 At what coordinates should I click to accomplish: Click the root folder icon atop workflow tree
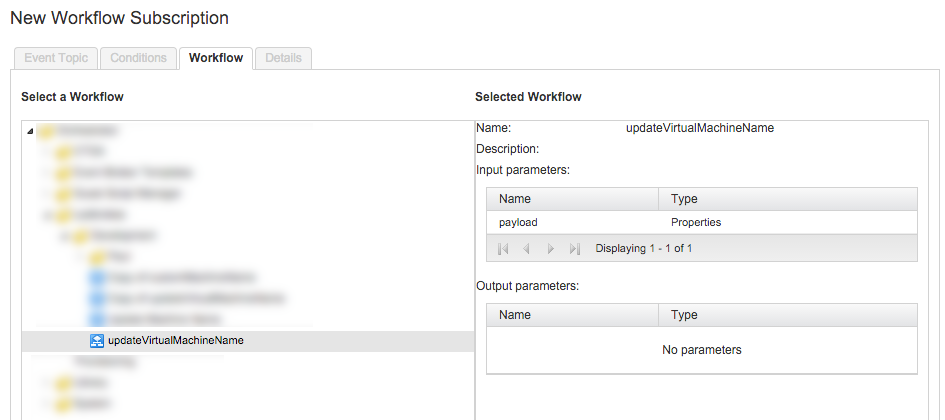[x=47, y=131]
